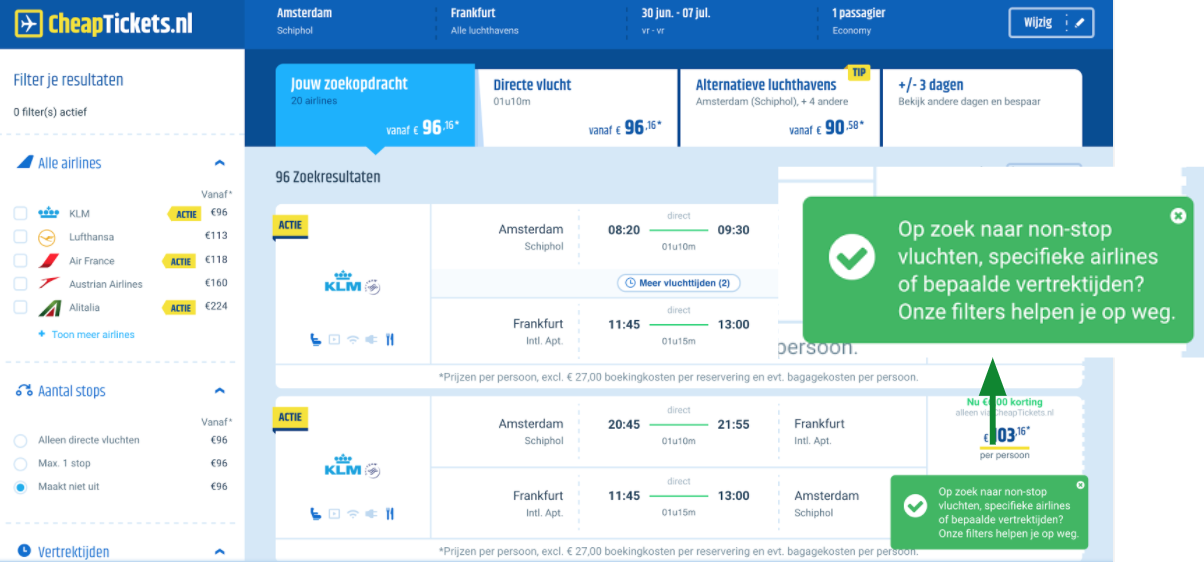Click the pencil edit icon beside Wijzig
Screen dimensions: 1204x562
click(x=1079, y=23)
